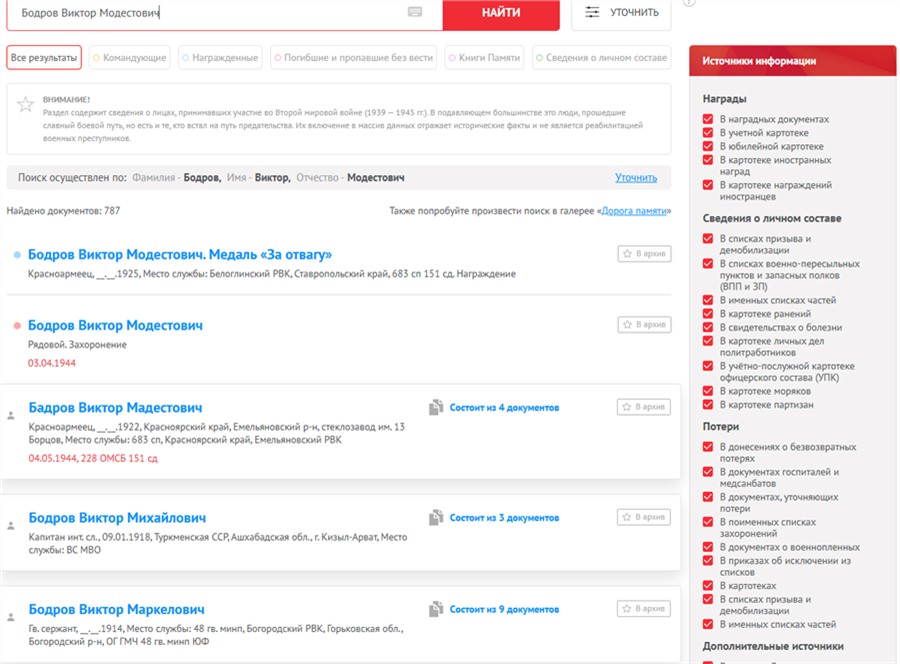
Task: Archive the Медаль «За отвагу» result
Action: pyautogui.click(x=644, y=254)
